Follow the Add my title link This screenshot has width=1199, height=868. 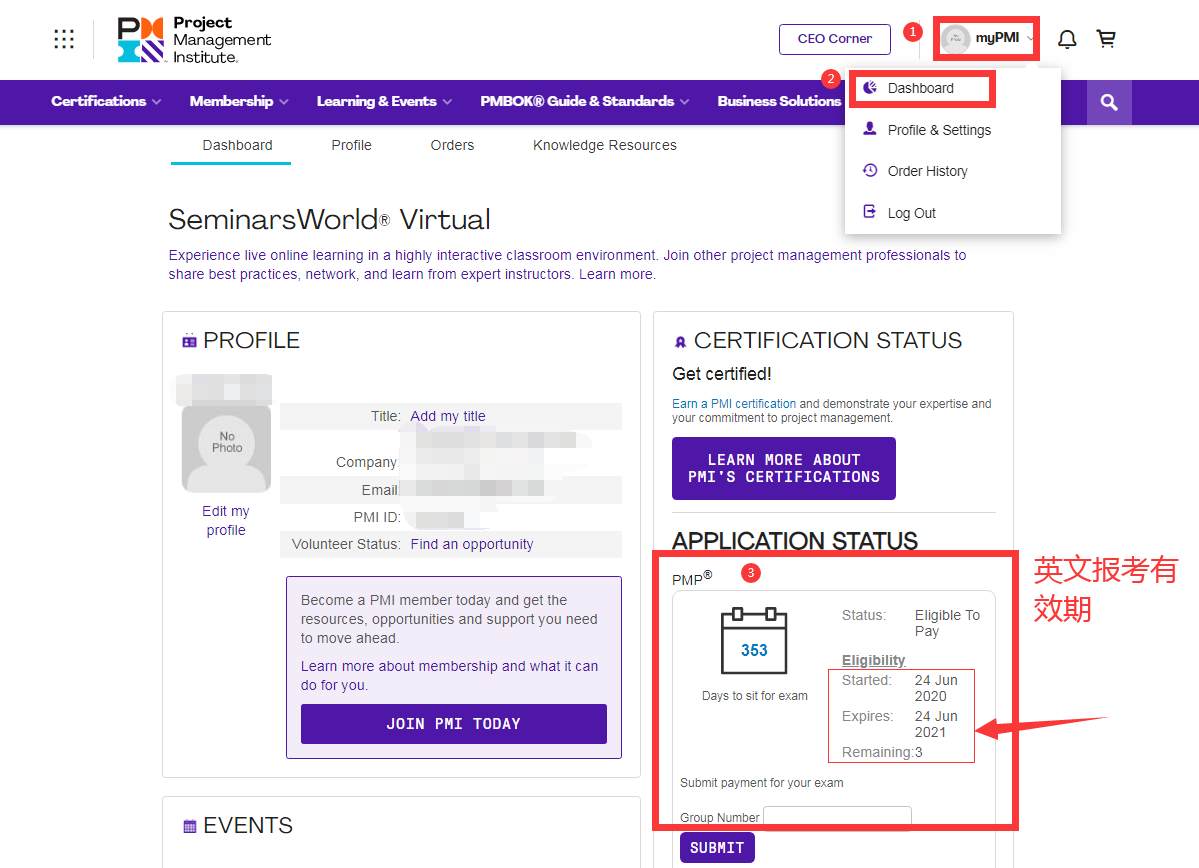click(x=448, y=416)
